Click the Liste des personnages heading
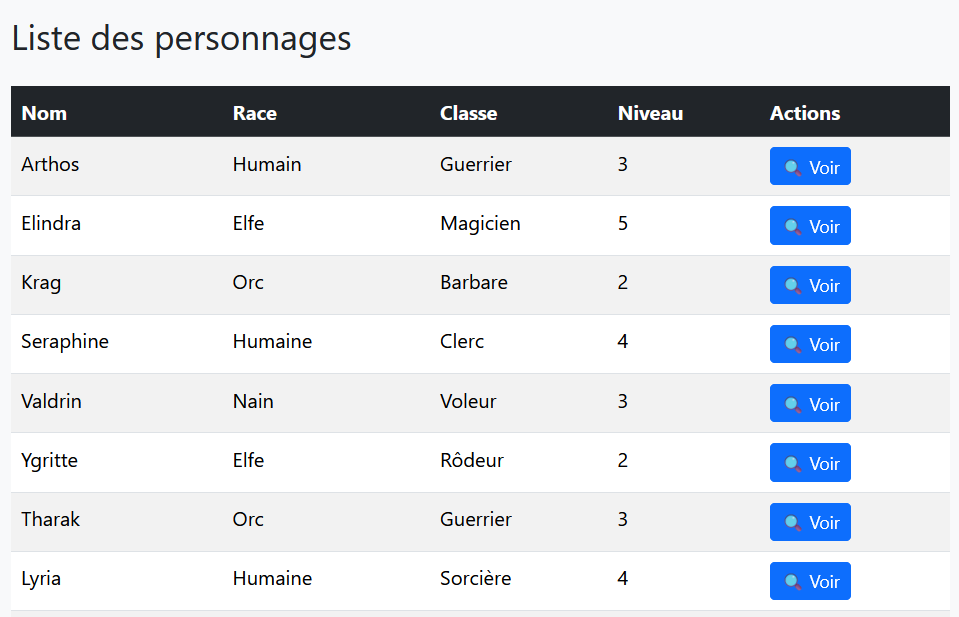Screen dimensions: 959x617 point(181,39)
